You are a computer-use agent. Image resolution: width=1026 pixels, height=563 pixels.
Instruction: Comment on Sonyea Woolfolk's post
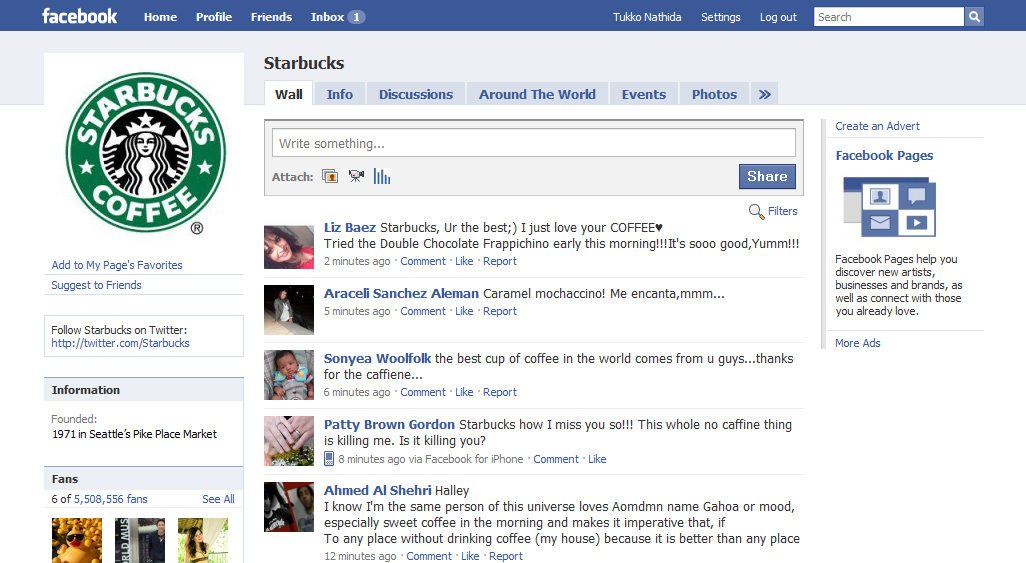click(x=423, y=392)
